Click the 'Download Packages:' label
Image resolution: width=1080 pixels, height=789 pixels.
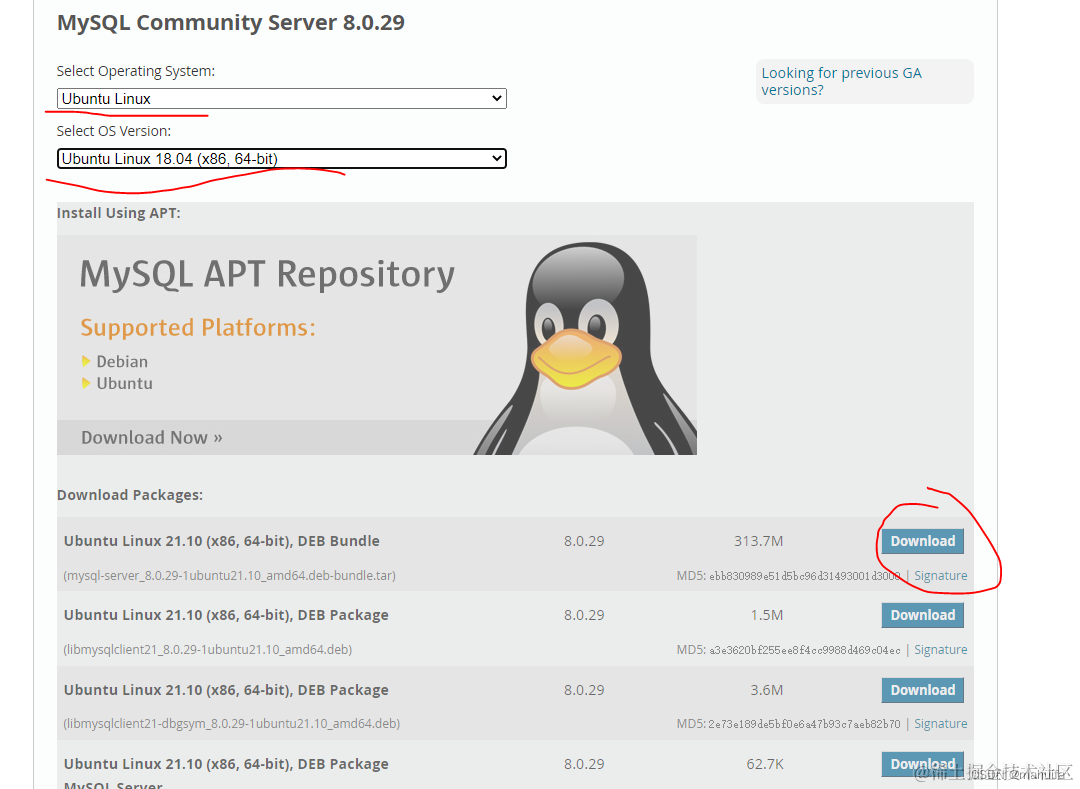(129, 495)
